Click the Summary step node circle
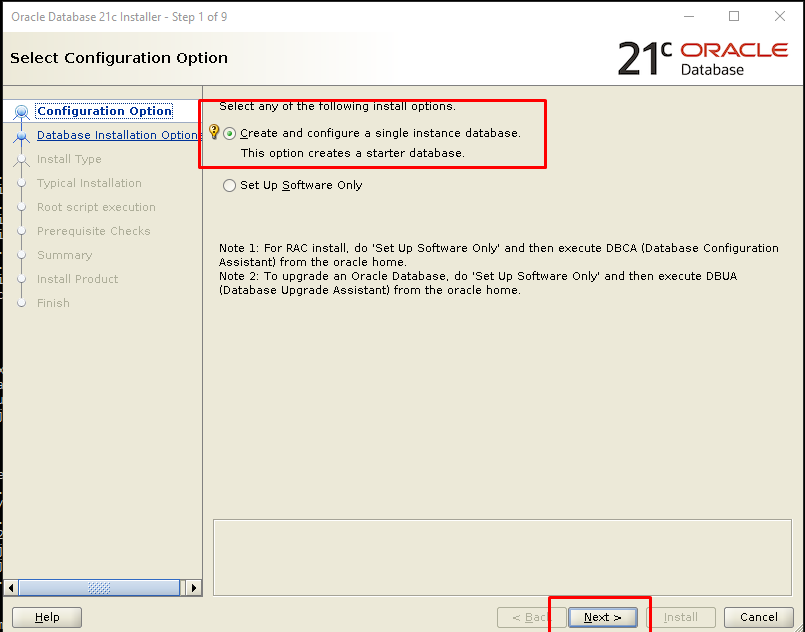805x632 pixels. [x=22, y=255]
